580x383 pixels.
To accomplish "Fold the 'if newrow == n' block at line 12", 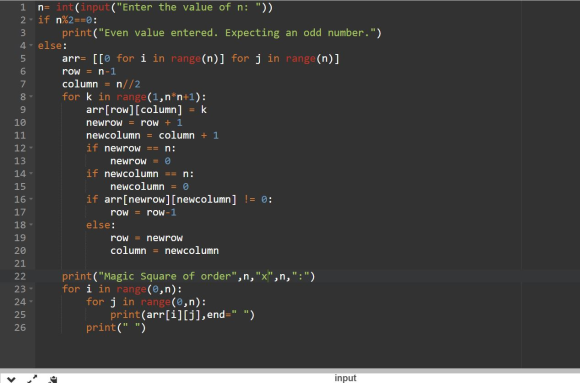I will pos(31,148).
